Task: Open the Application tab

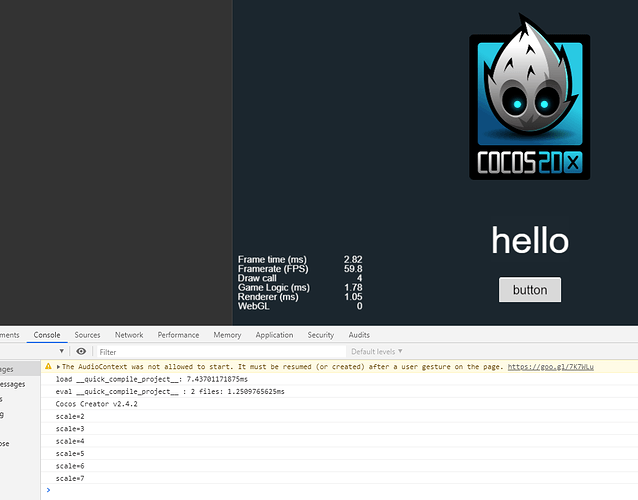Action: (274, 335)
